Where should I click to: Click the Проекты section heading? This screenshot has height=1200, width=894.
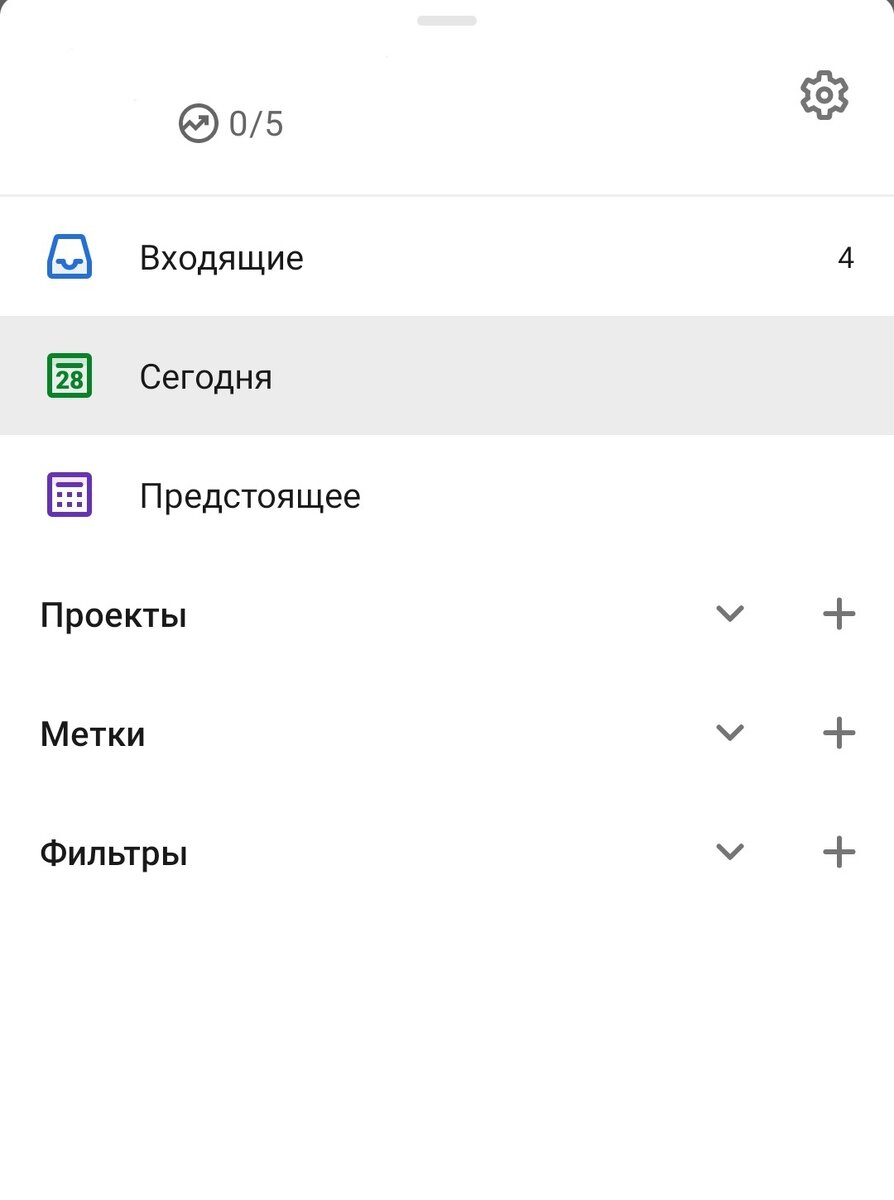(112, 614)
